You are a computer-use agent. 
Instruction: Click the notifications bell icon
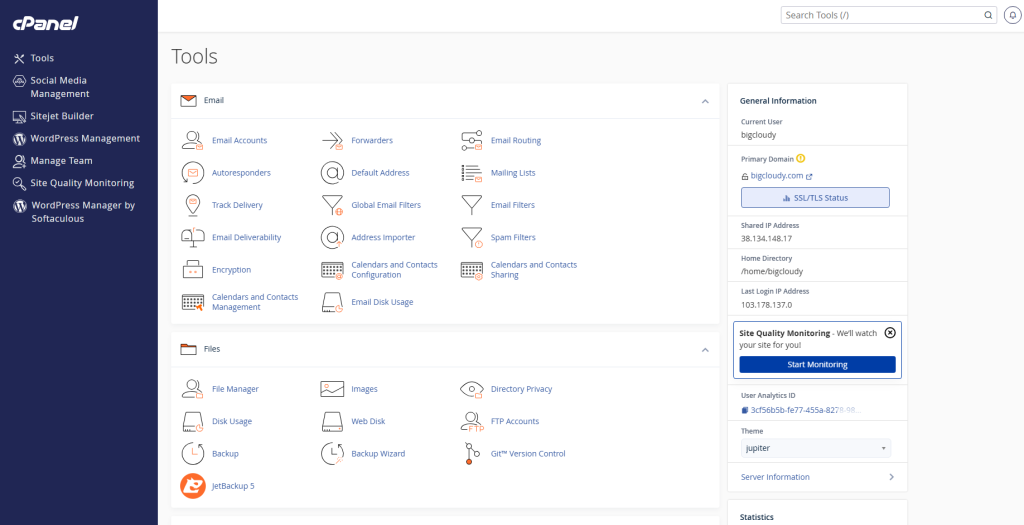pyautogui.click(x=1013, y=15)
